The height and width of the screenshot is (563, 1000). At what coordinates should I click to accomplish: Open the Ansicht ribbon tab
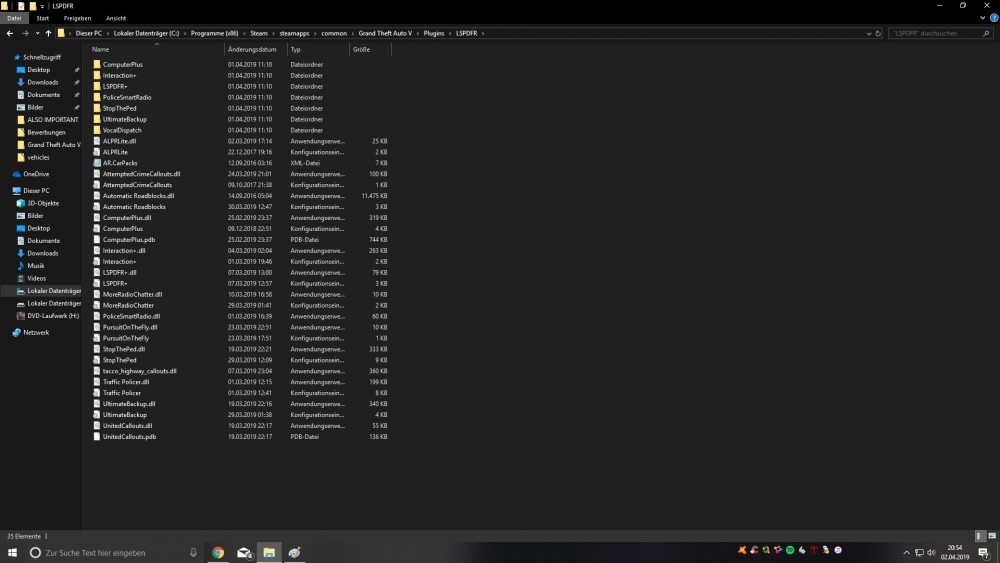(116, 18)
